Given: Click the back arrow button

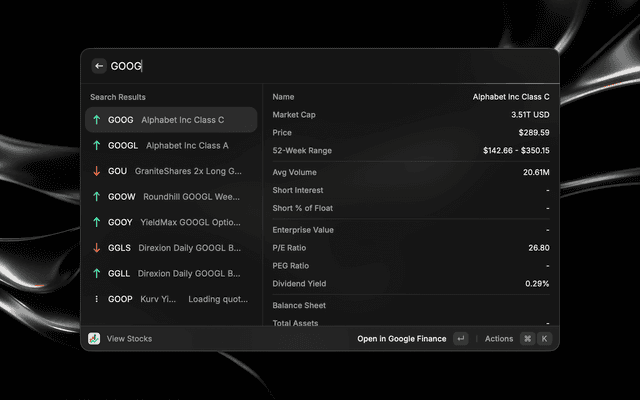Looking at the screenshot, I should [99, 66].
